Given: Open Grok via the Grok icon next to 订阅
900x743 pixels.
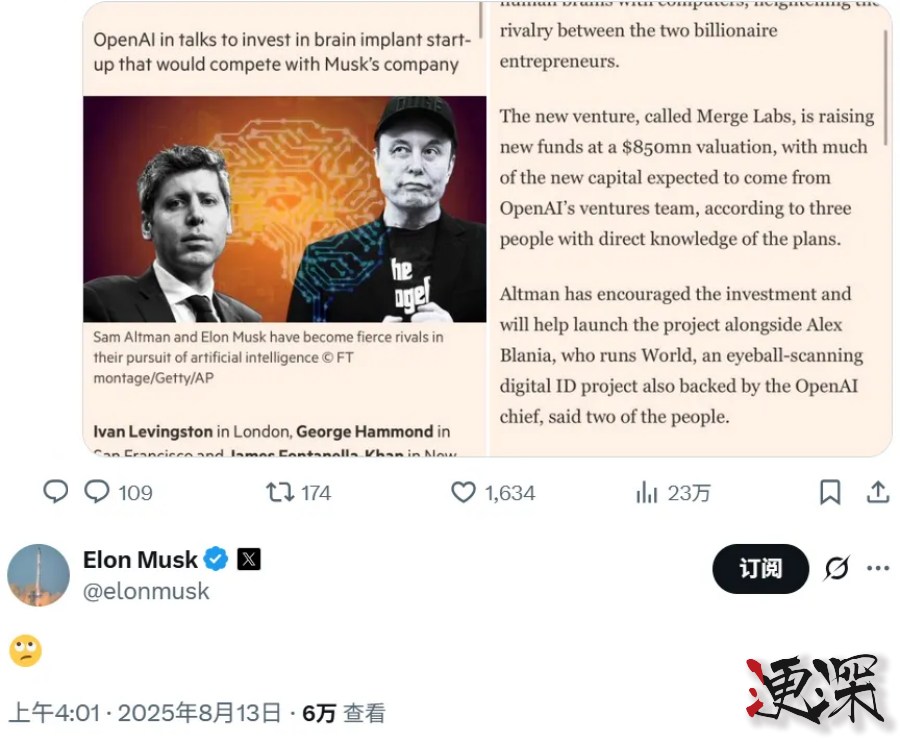Looking at the screenshot, I should 836,568.
